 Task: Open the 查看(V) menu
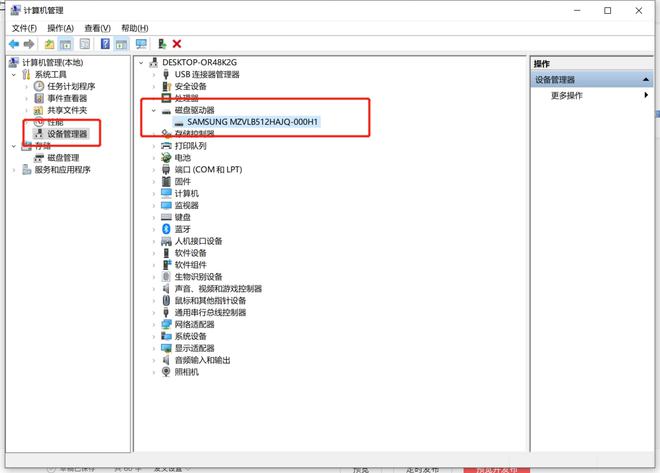(x=97, y=28)
